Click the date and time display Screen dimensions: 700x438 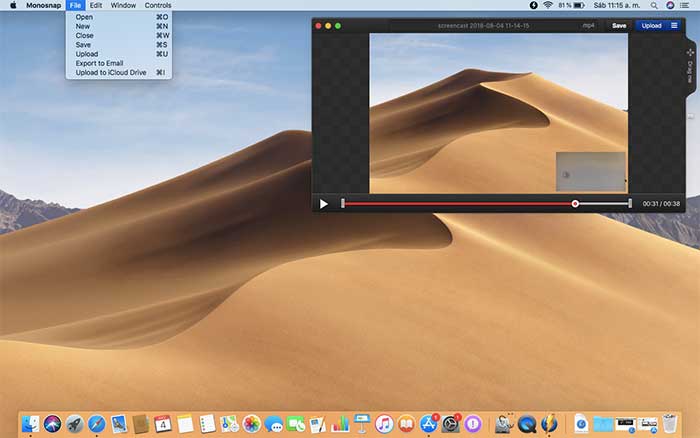[x=617, y=5]
